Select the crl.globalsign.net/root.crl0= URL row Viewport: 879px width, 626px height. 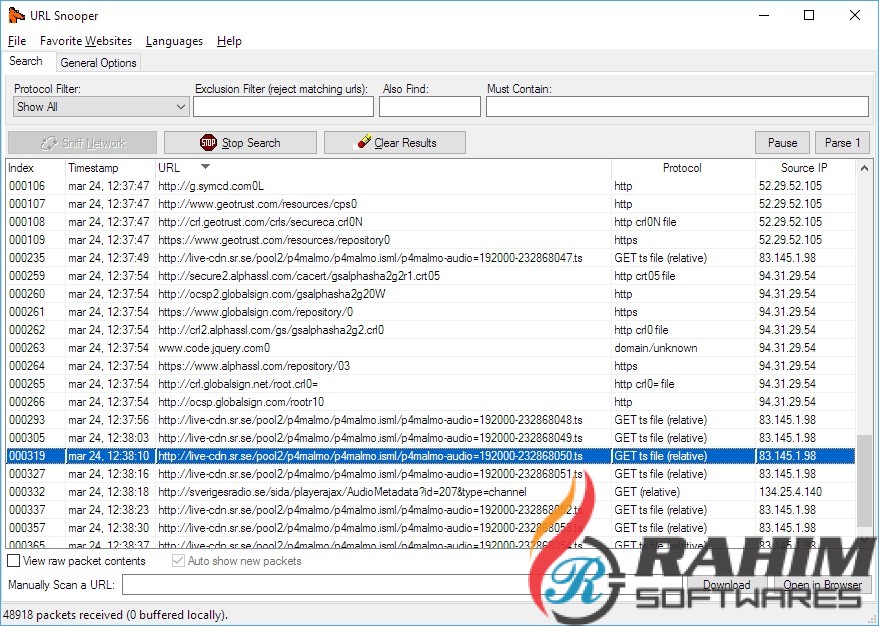pos(238,383)
